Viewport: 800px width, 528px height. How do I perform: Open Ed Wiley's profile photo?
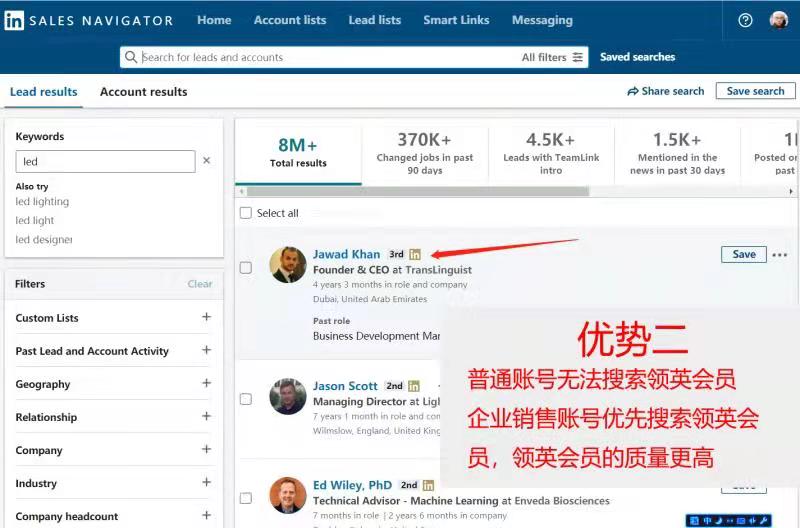(288, 495)
